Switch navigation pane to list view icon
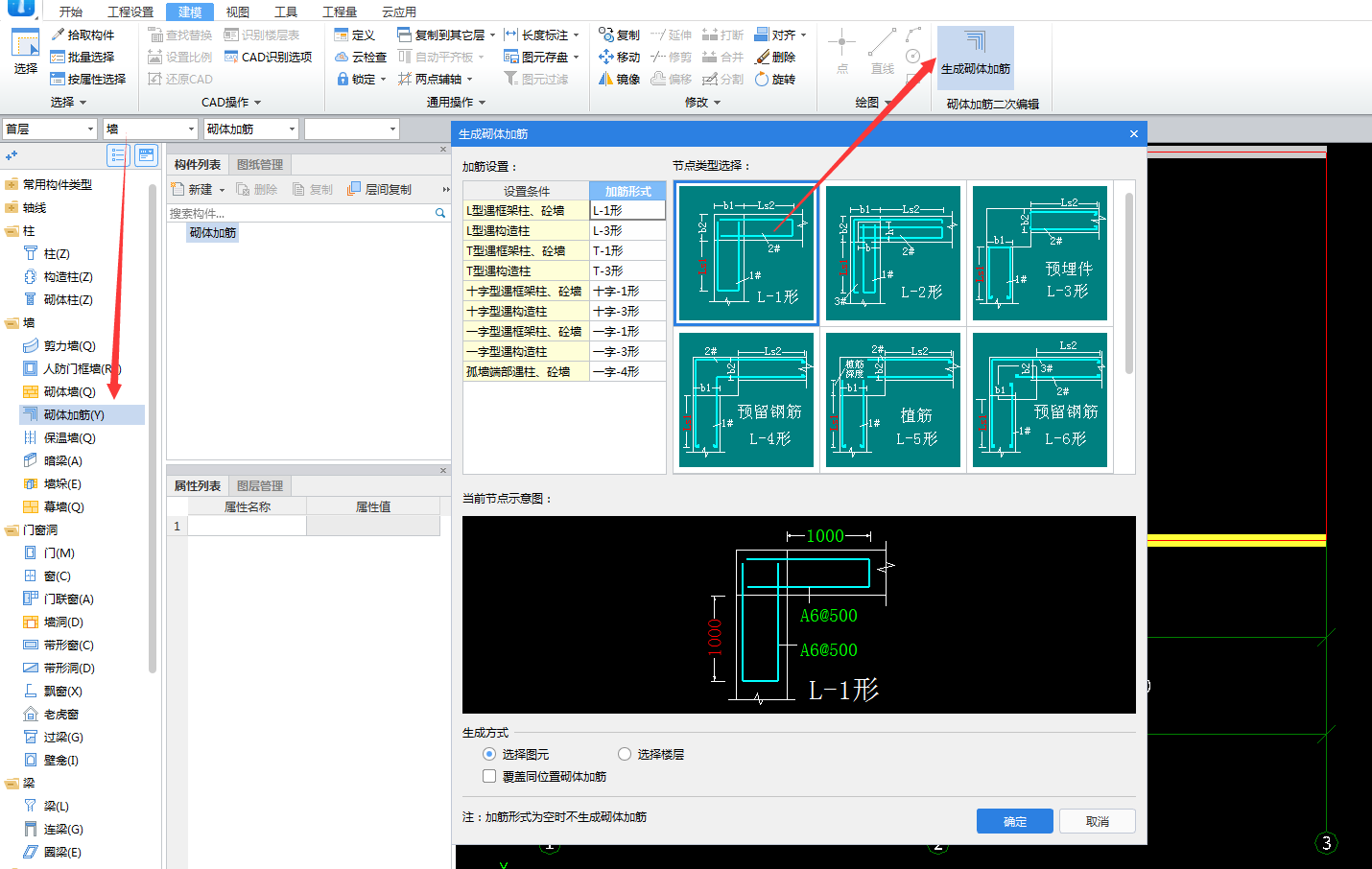The height and width of the screenshot is (869, 1372). (118, 155)
